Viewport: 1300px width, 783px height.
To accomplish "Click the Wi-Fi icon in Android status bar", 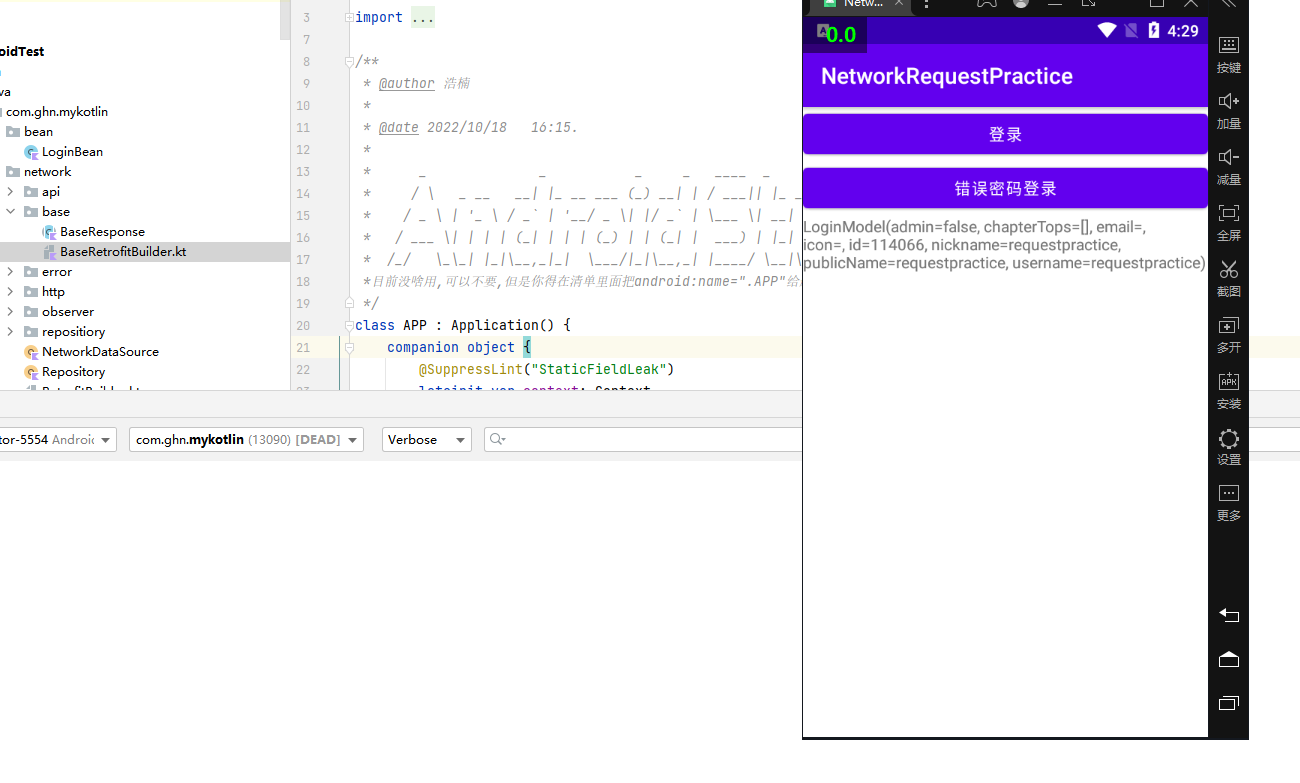I will click(x=1107, y=31).
